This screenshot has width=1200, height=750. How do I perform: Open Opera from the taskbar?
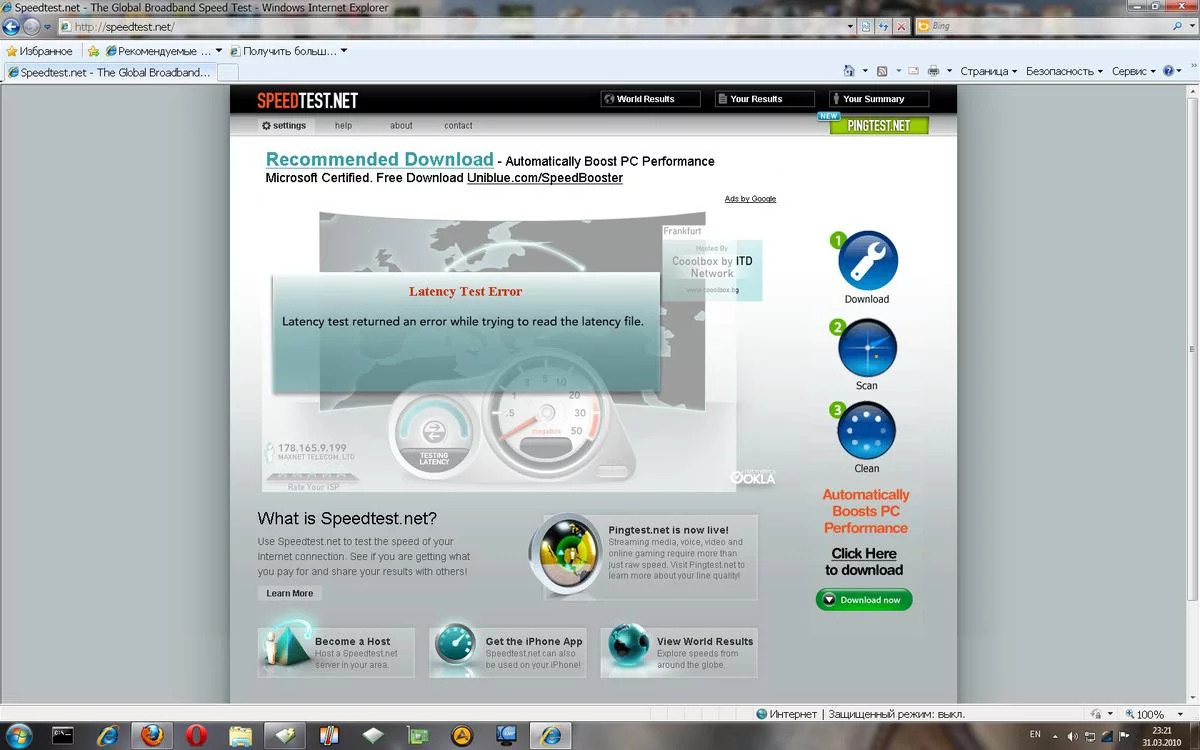[x=196, y=735]
